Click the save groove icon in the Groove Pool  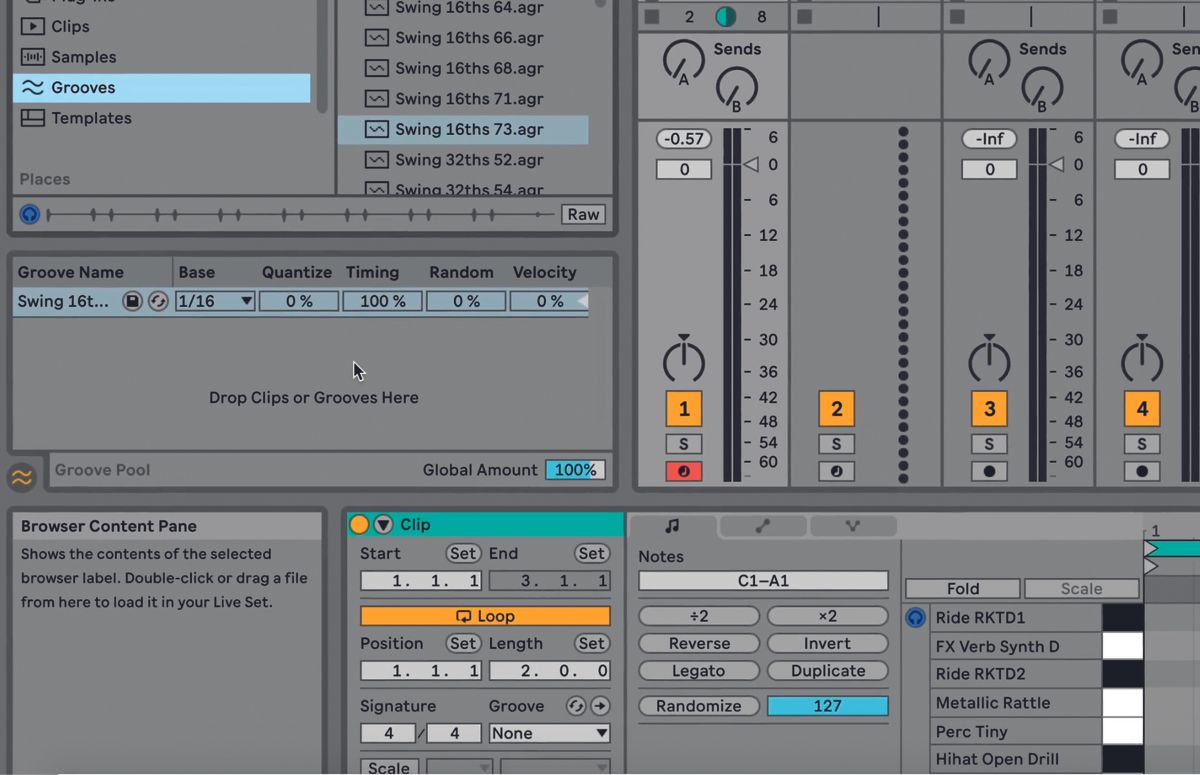131,301
